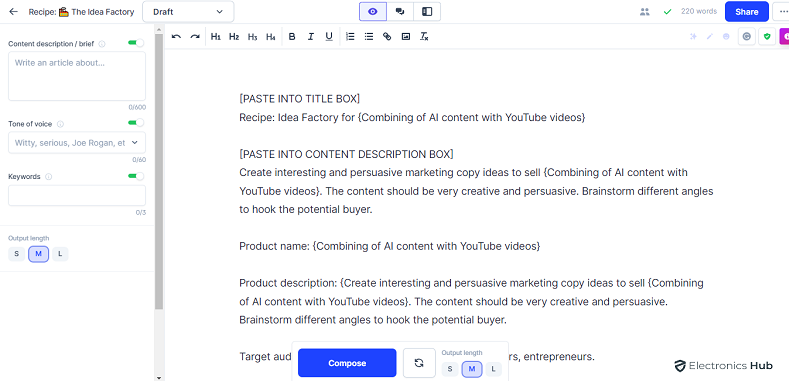Click the Share button
The width and height of the screenshot is (789, 381).
[x=747, y=12]
